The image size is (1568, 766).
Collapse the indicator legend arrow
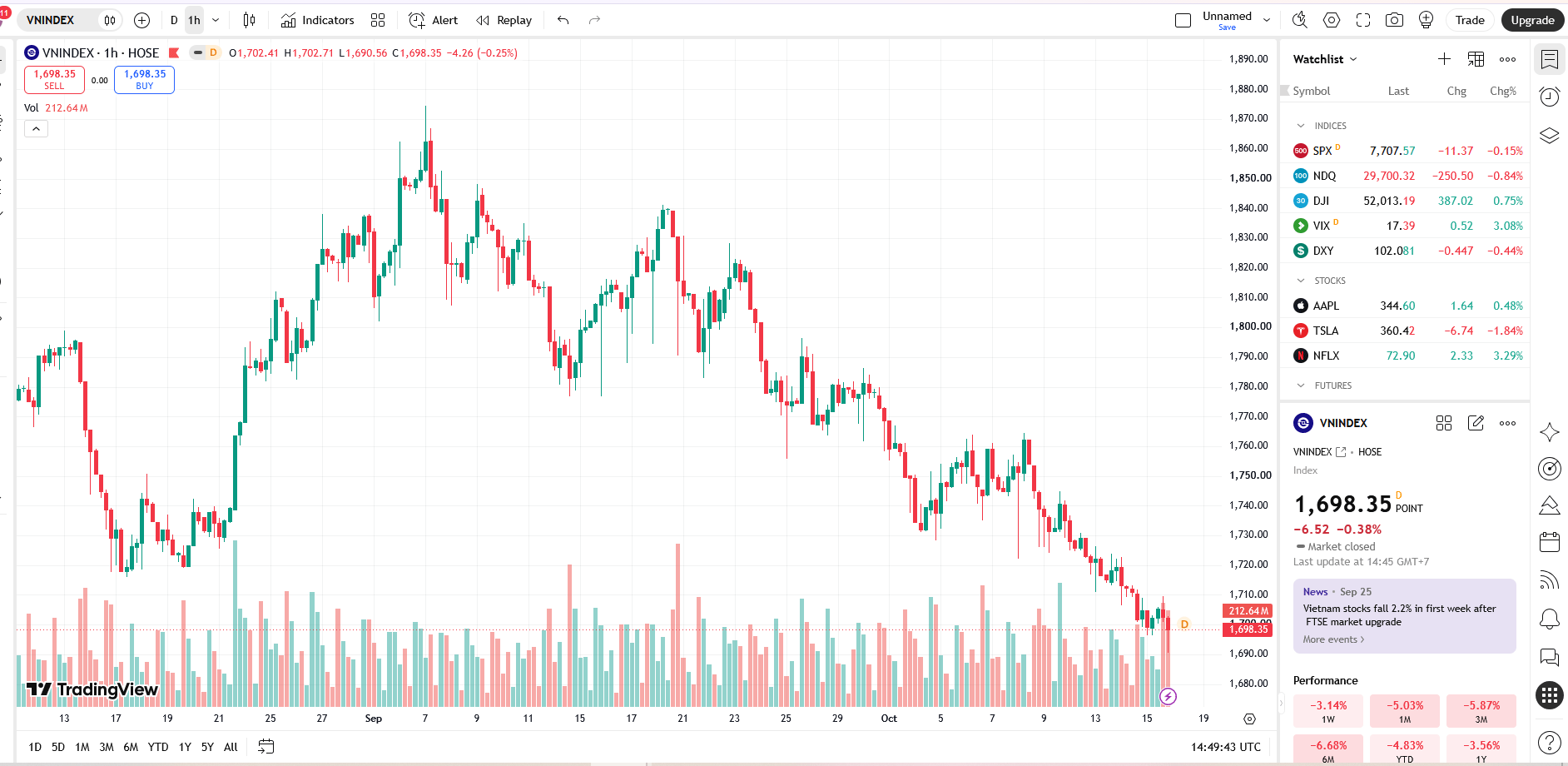point(36,129)
